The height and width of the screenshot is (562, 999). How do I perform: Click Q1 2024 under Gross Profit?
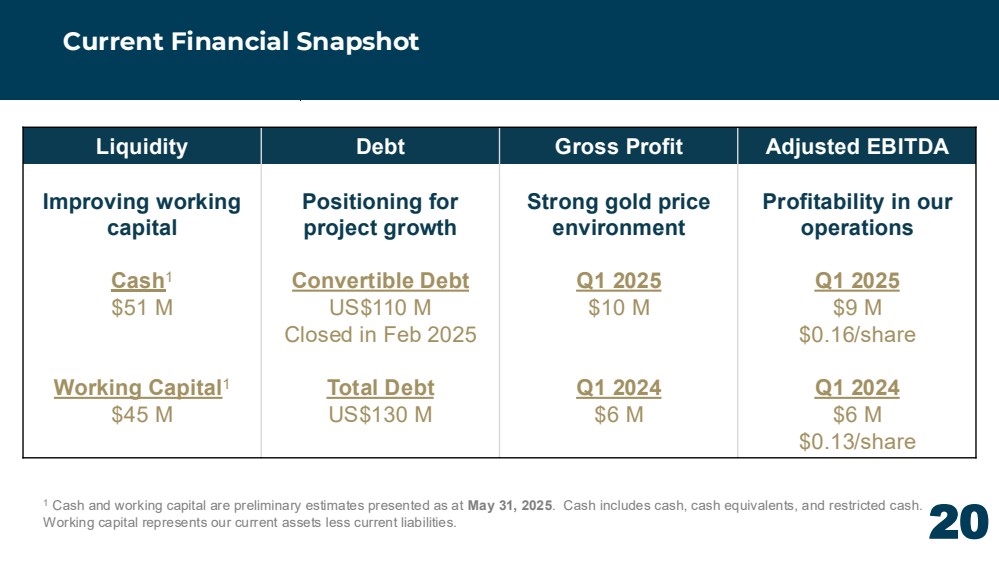pos(619,387)
